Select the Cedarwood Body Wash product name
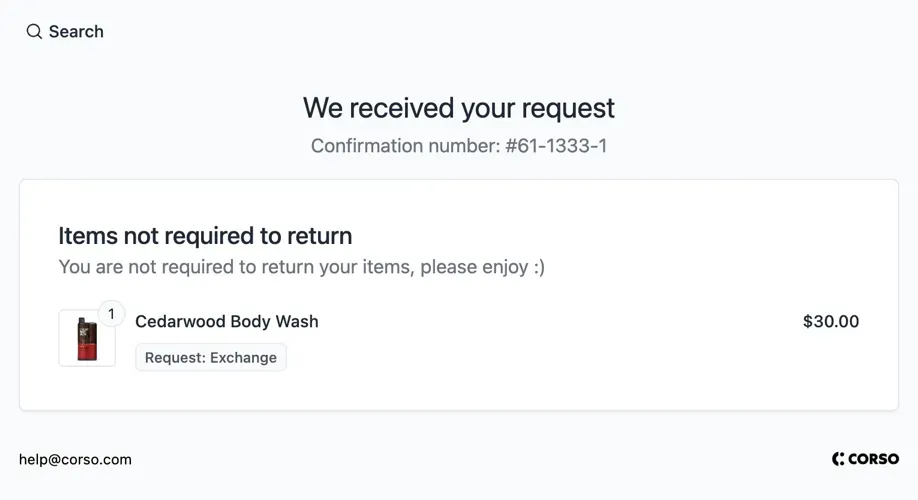The image size is (918, 500). [226, 322]
